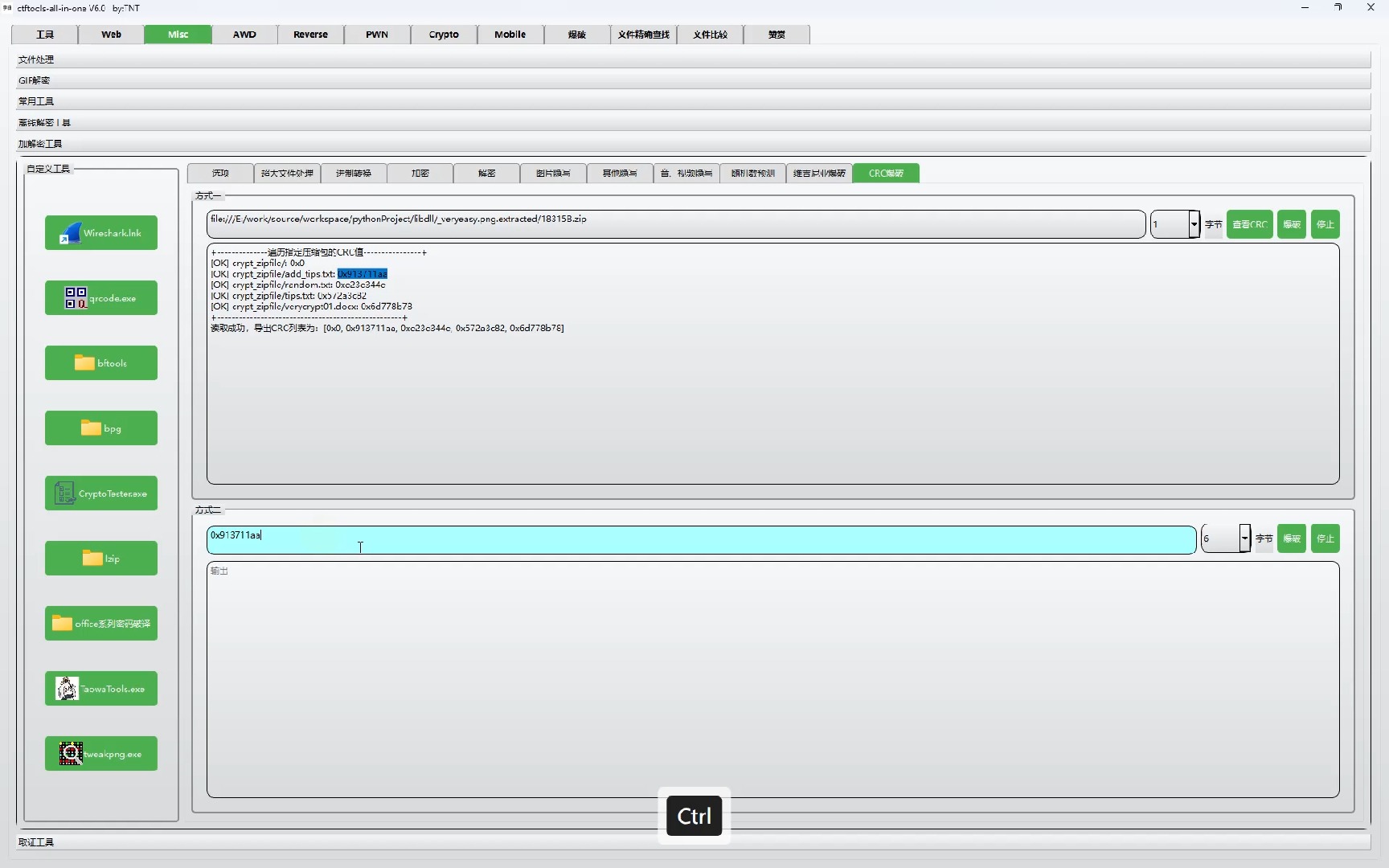The width and height of the screenshot is (1389, 868).
Task: Expand the 文件处理 section
Action: (693, 59)
